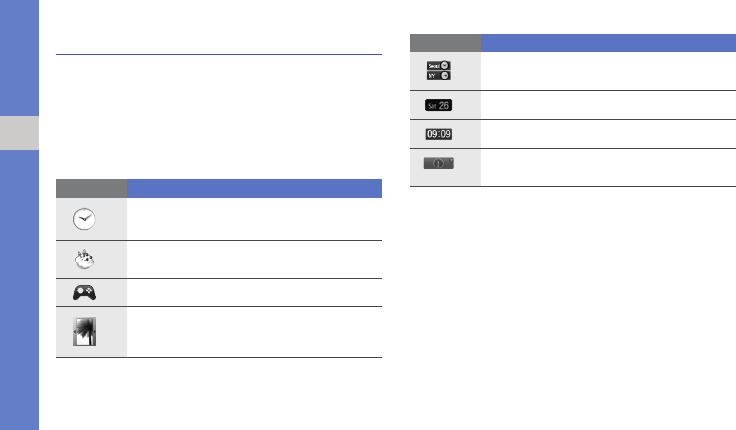Click the blank cell beside palm tree photo
The width and height of the screenshot is (736, 430).
tap(254, 333)
